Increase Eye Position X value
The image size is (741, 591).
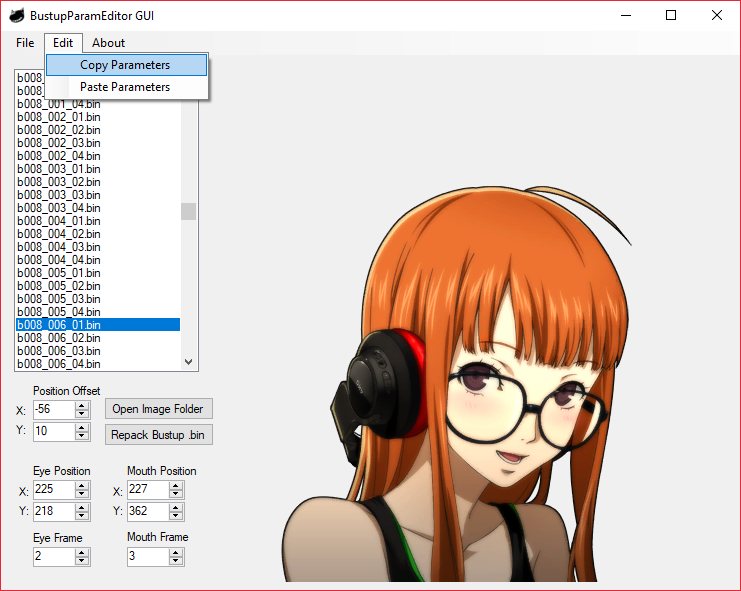click(82, 486)
